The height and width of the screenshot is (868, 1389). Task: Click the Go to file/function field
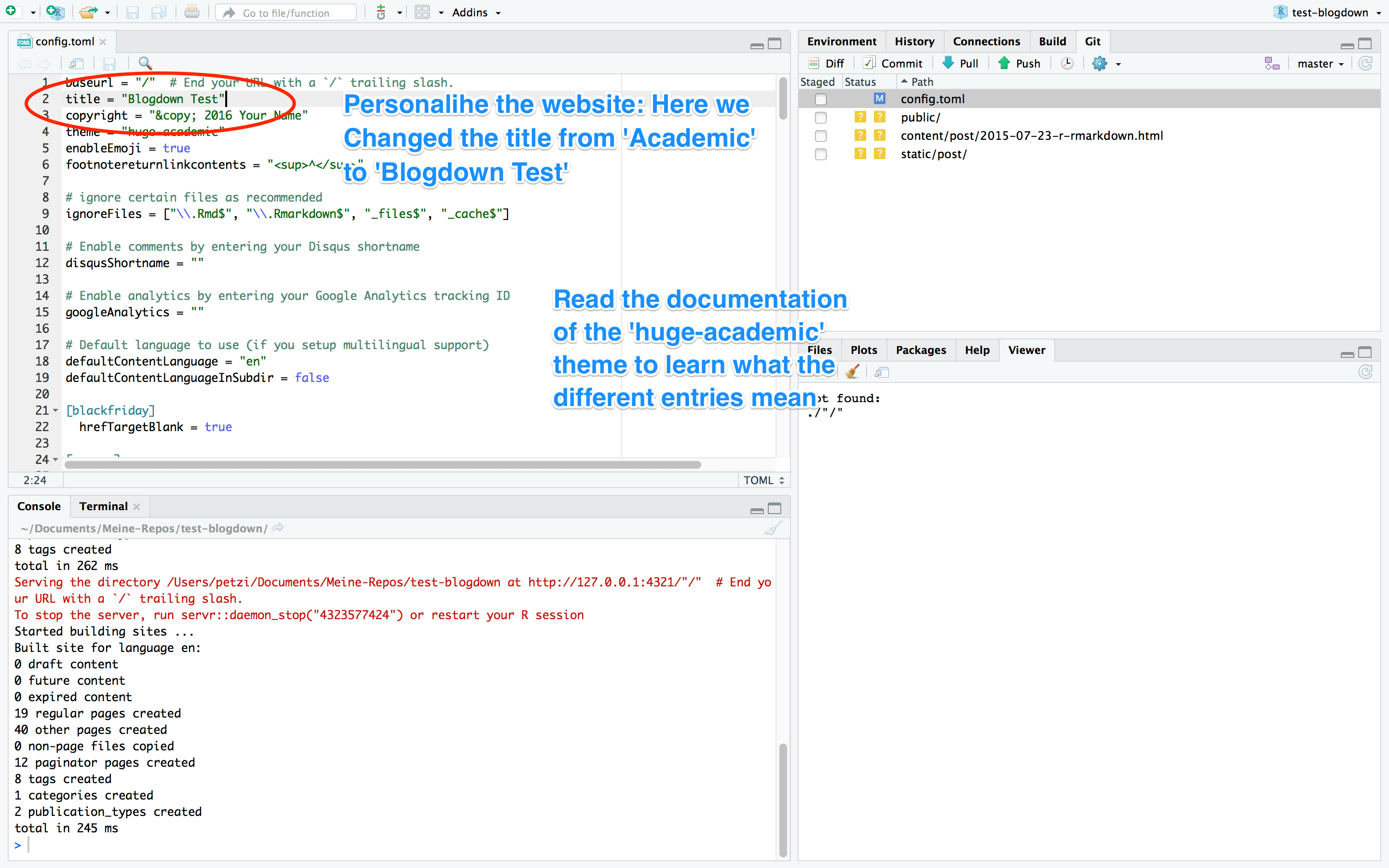coord(286,13)
